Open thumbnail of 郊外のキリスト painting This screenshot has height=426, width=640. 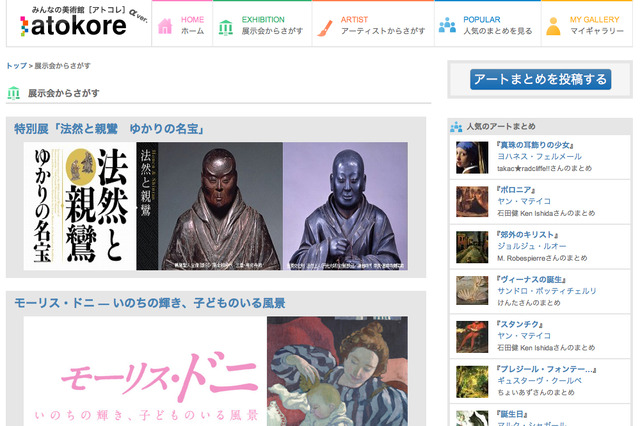coord(472,247)
